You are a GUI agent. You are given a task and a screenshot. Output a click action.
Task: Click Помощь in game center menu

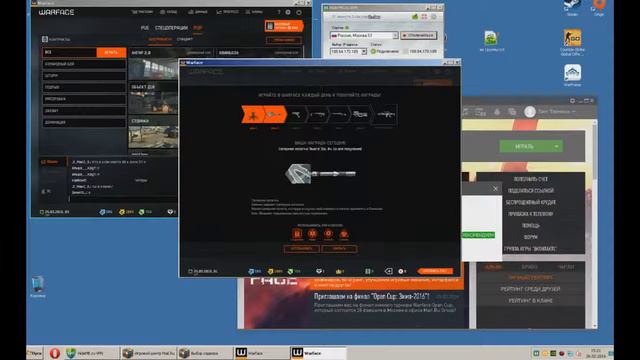click(531, 225)
